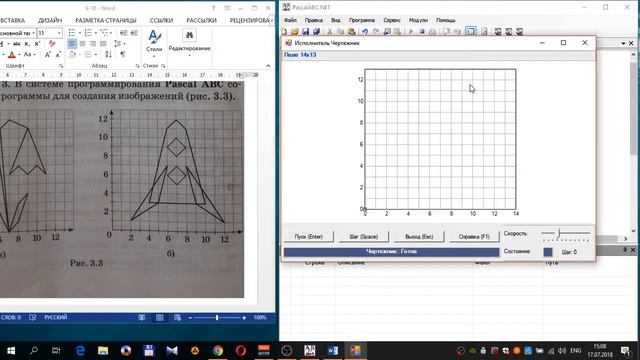Expand the numbered list dropdown arrow
Image resolution: width=640 pixels, height=360 pixels.
(x=96, y=33)
